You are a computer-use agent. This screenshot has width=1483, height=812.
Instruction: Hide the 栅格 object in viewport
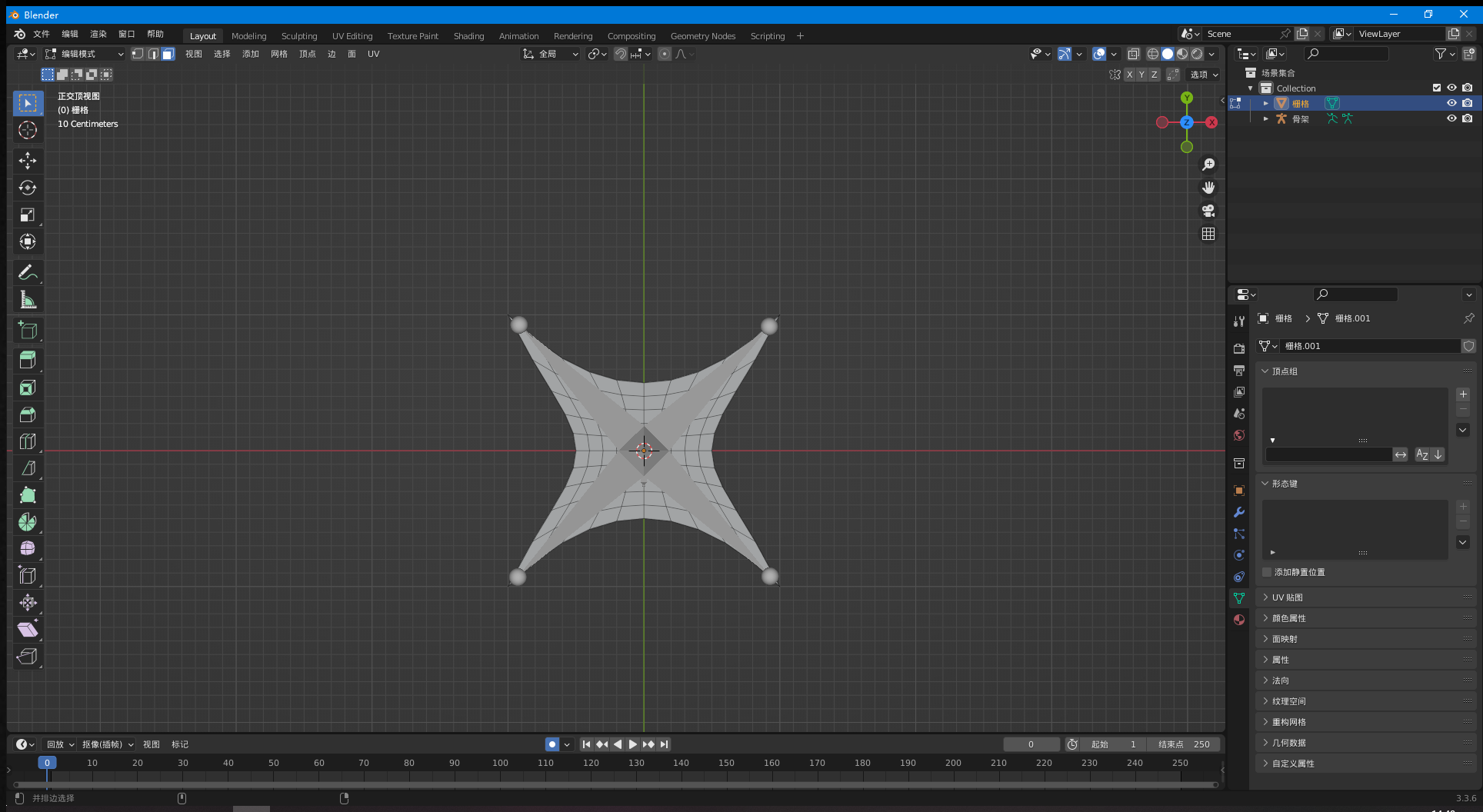pos(1451,103)
